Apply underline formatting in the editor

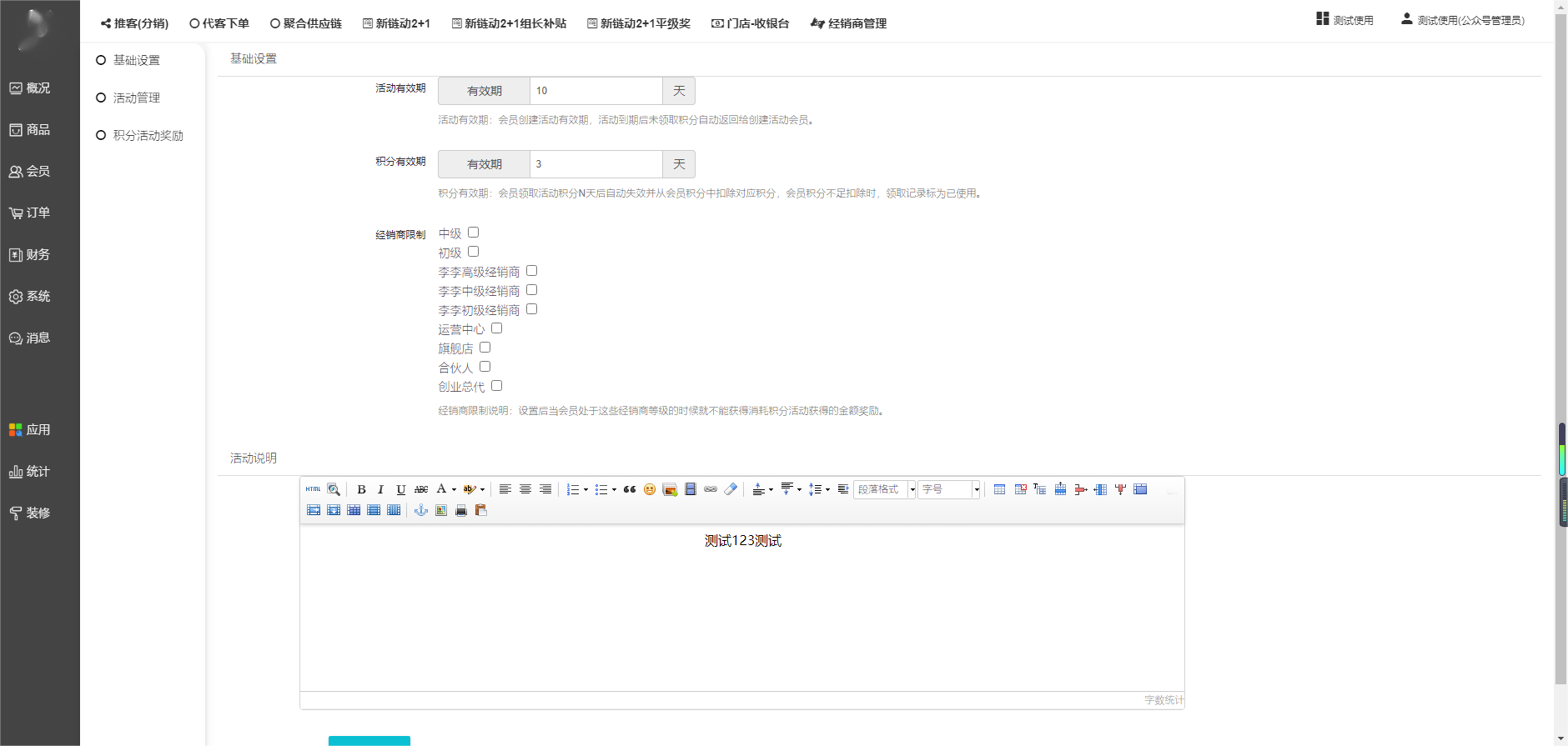(x=400, y=489)
